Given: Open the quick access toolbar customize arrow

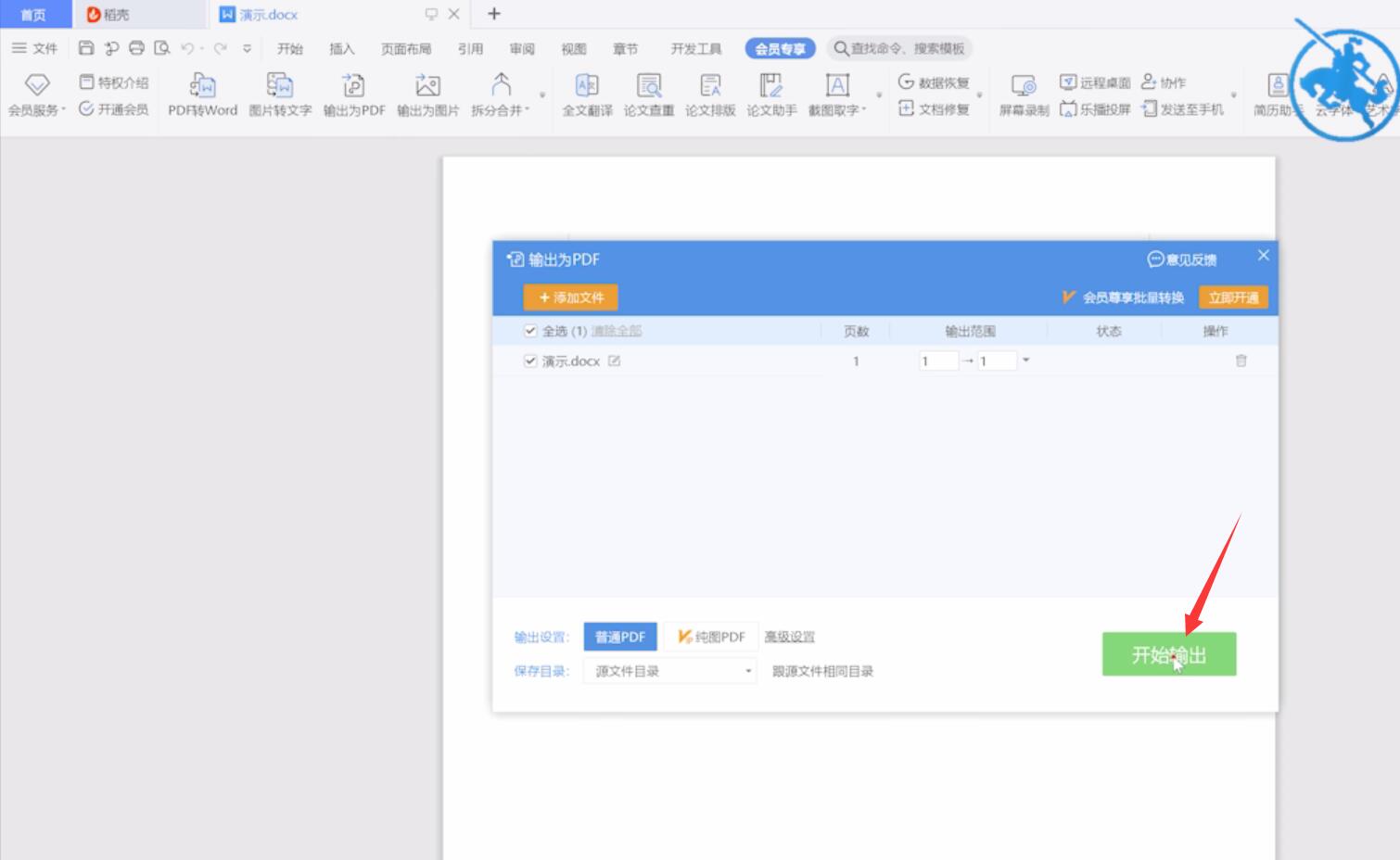Looking at the screenshot, I should (x=247, y=48).
